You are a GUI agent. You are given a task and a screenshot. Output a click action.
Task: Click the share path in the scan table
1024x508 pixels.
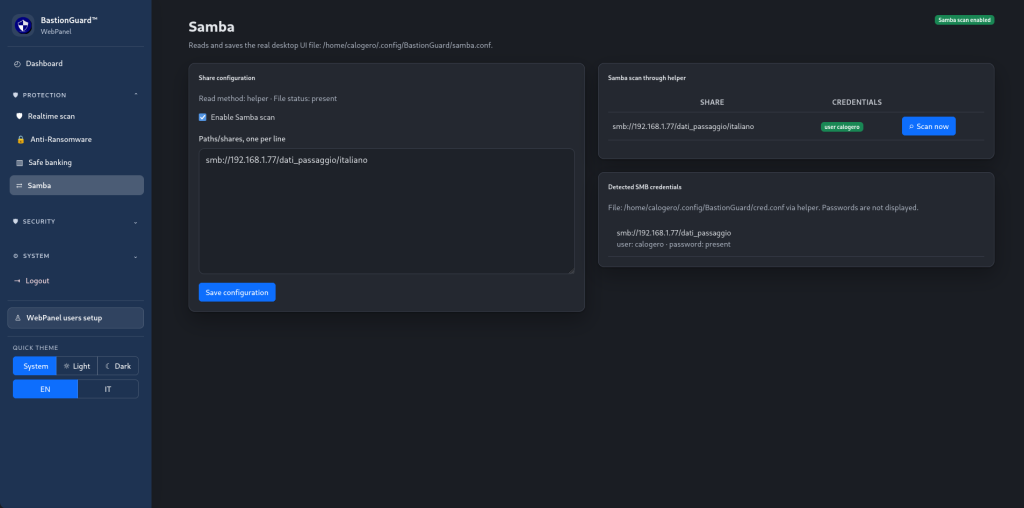(683, 127)
